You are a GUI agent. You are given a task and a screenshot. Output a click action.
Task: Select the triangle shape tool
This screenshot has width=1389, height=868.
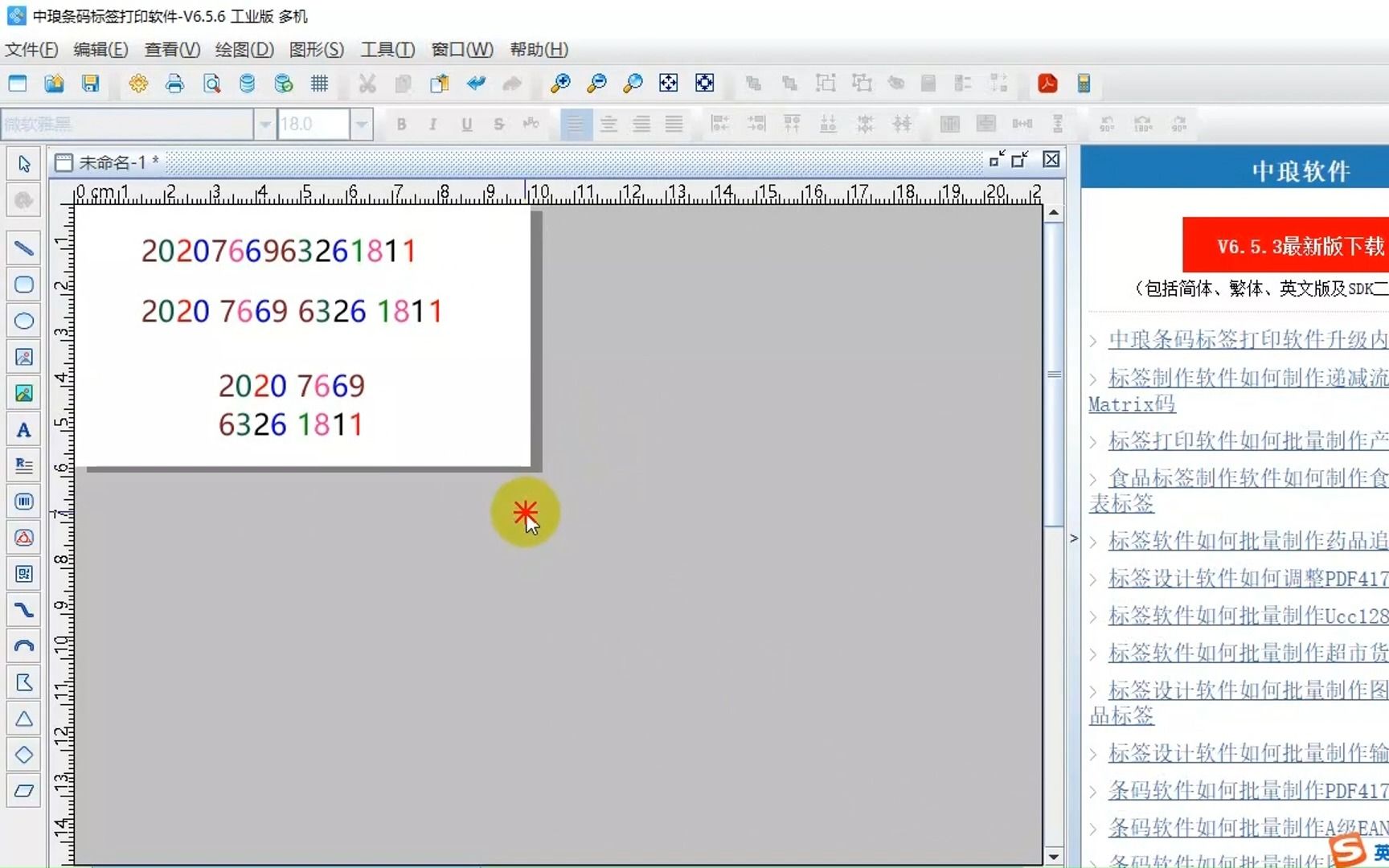pos(24,719)
